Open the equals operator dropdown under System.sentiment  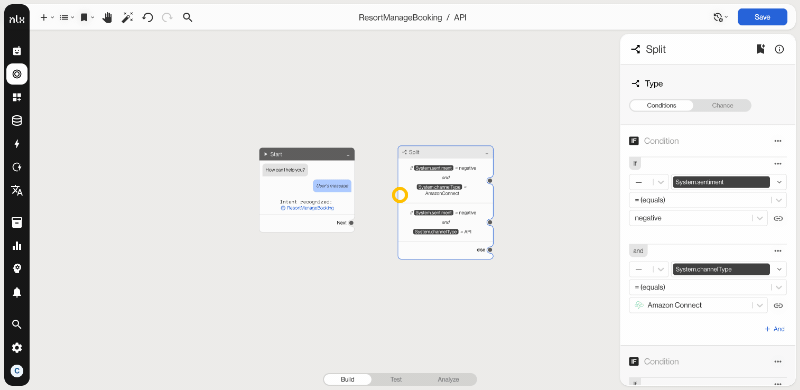708,200
